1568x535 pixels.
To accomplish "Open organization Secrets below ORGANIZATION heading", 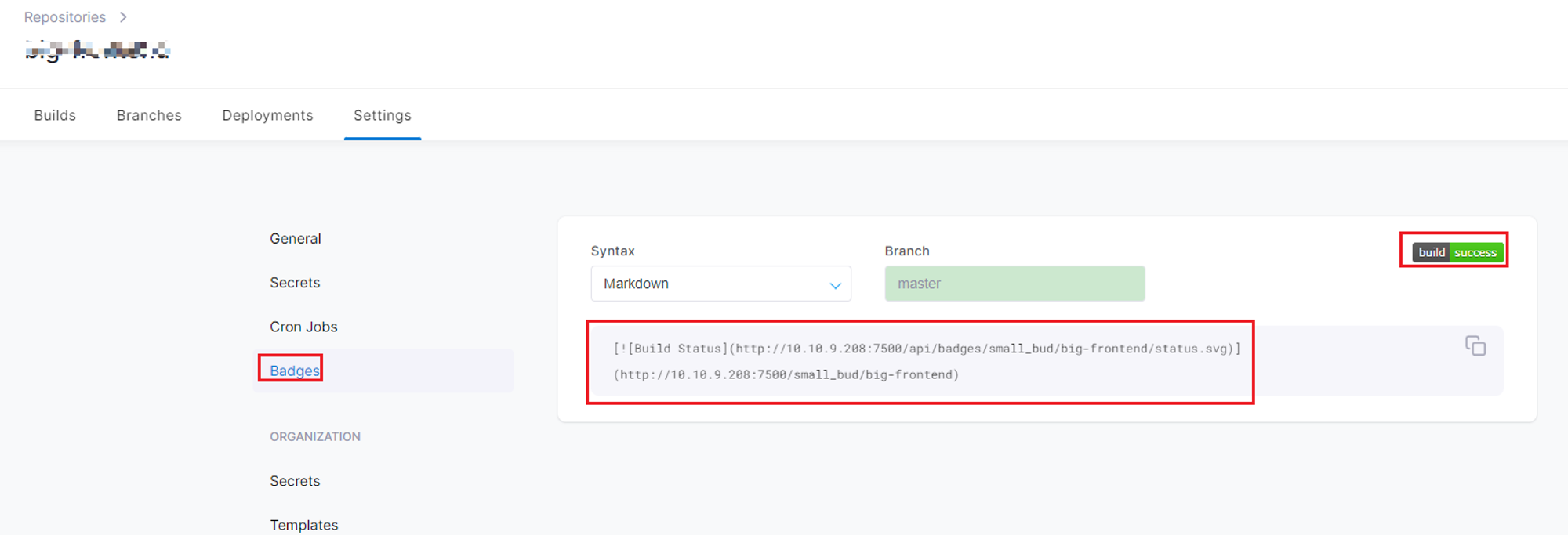I will pos(295,481).
